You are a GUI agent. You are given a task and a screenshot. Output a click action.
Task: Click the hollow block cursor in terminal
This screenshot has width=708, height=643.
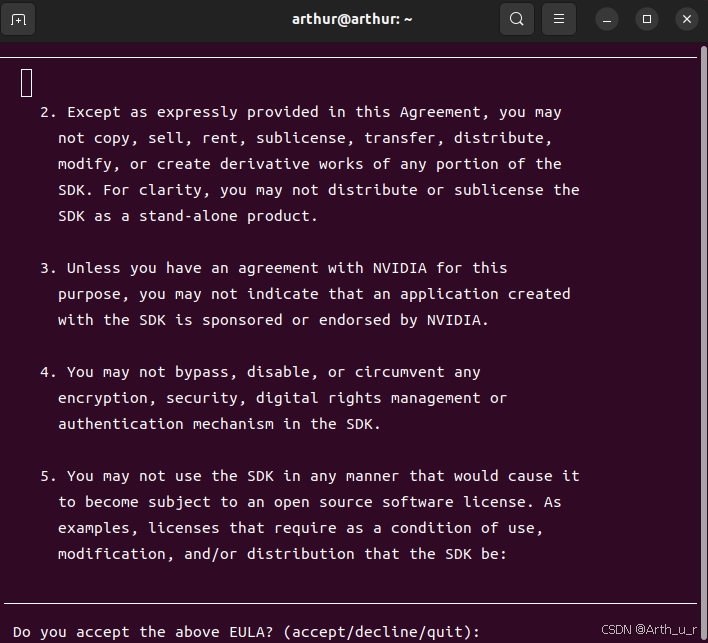click(27, 83)
